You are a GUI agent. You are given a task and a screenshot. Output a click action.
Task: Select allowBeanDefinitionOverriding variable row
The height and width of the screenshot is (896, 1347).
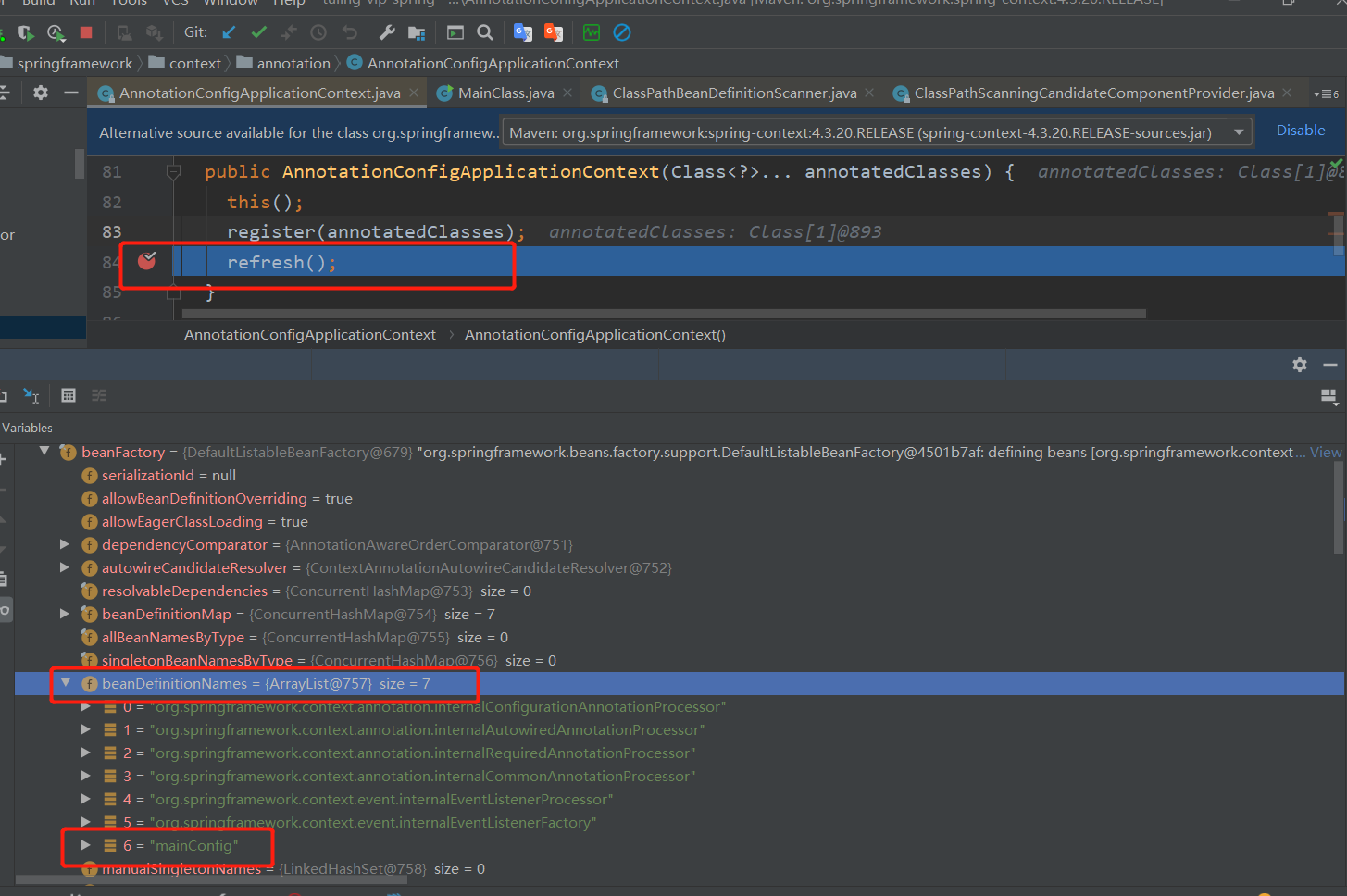point(680,498)
